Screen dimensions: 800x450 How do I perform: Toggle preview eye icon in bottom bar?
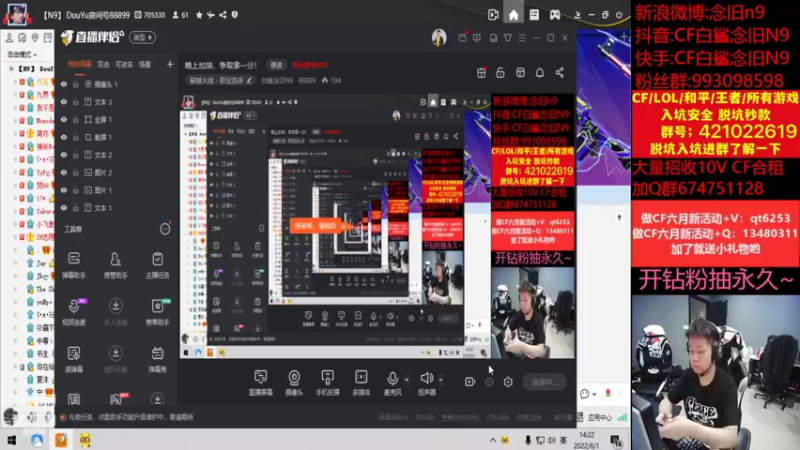click(489, 382)
